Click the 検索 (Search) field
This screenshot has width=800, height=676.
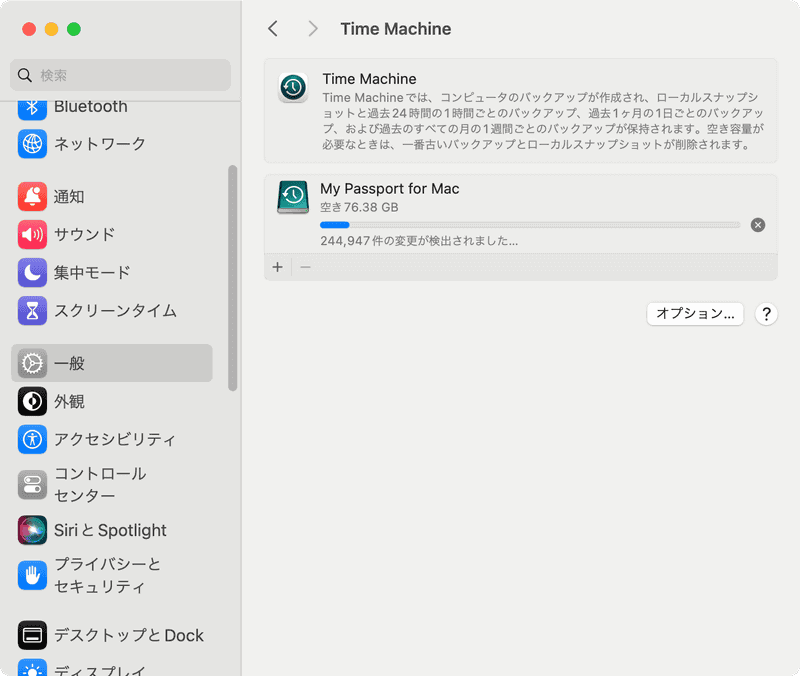[x=120, y=75]
